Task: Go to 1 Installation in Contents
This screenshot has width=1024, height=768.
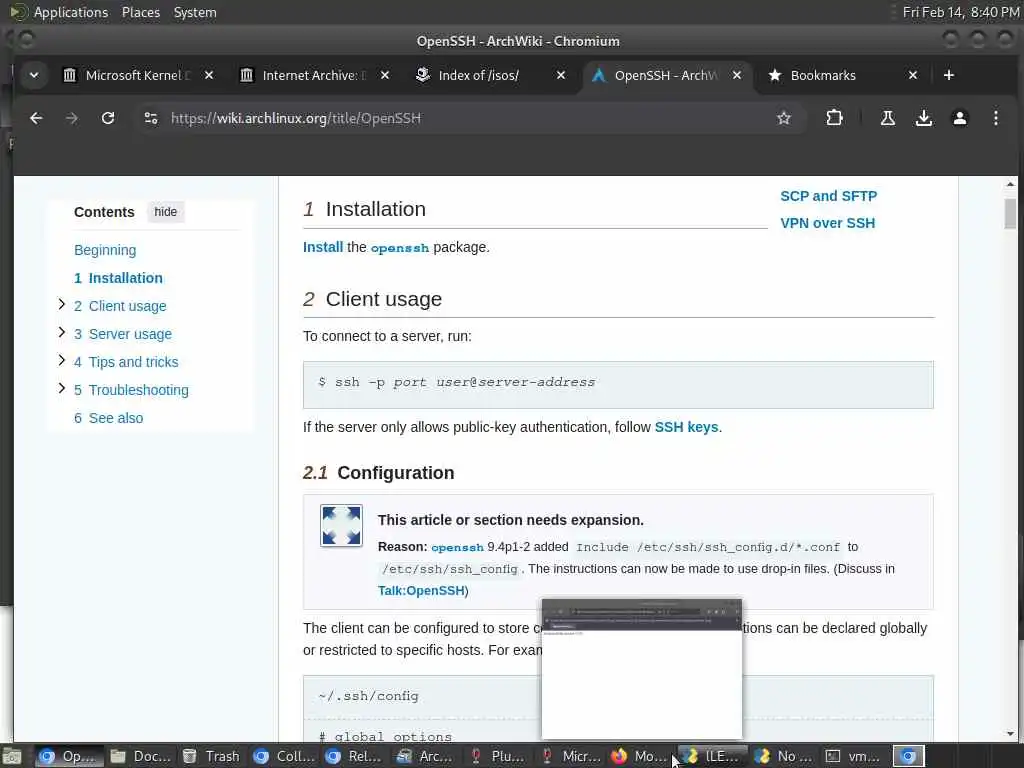Action: pos(118,278)
